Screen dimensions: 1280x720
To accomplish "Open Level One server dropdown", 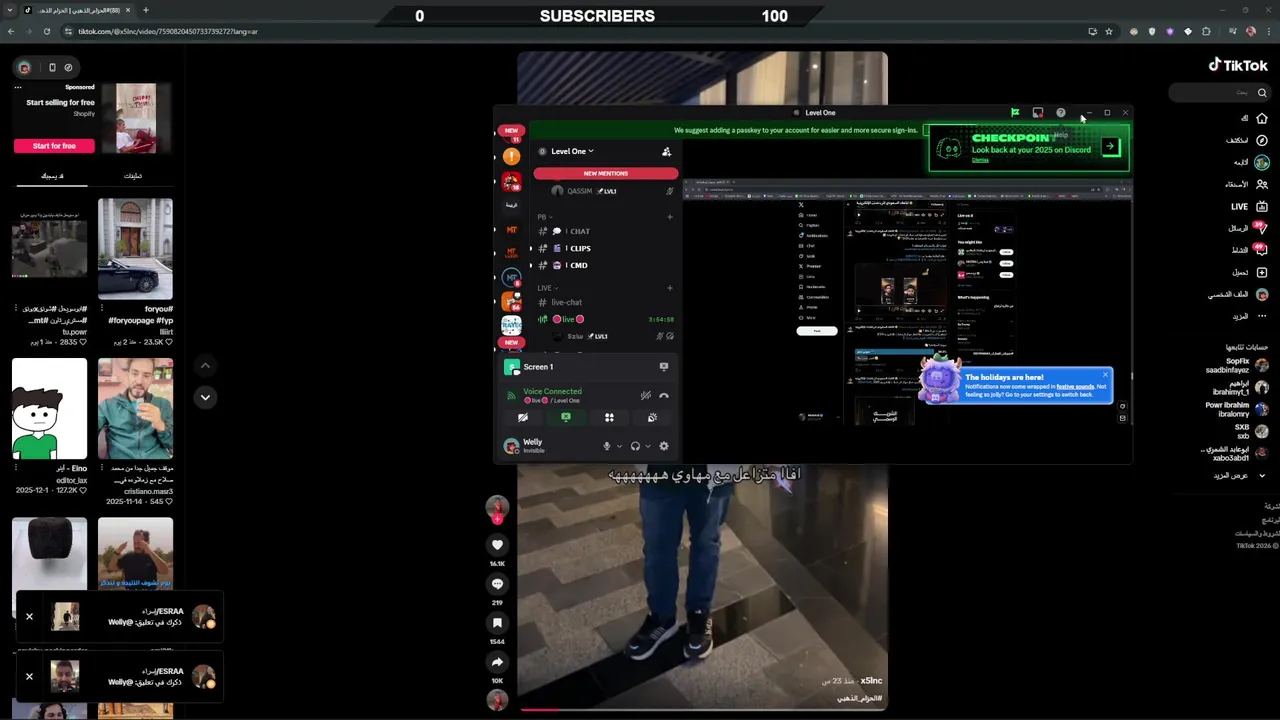I will (573, 151).
